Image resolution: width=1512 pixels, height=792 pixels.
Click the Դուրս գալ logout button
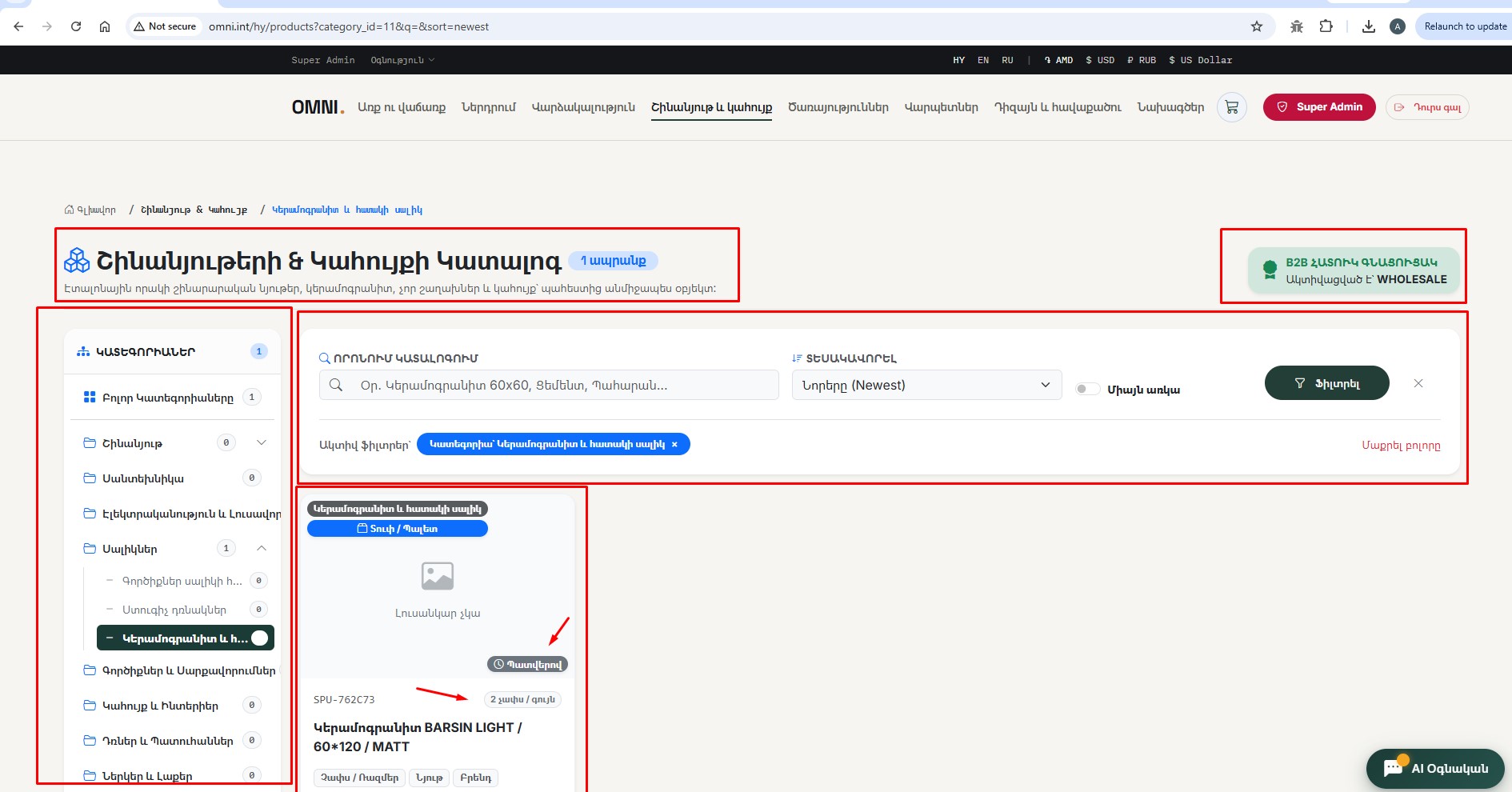pyautogui.click(x=1427, y=107)
